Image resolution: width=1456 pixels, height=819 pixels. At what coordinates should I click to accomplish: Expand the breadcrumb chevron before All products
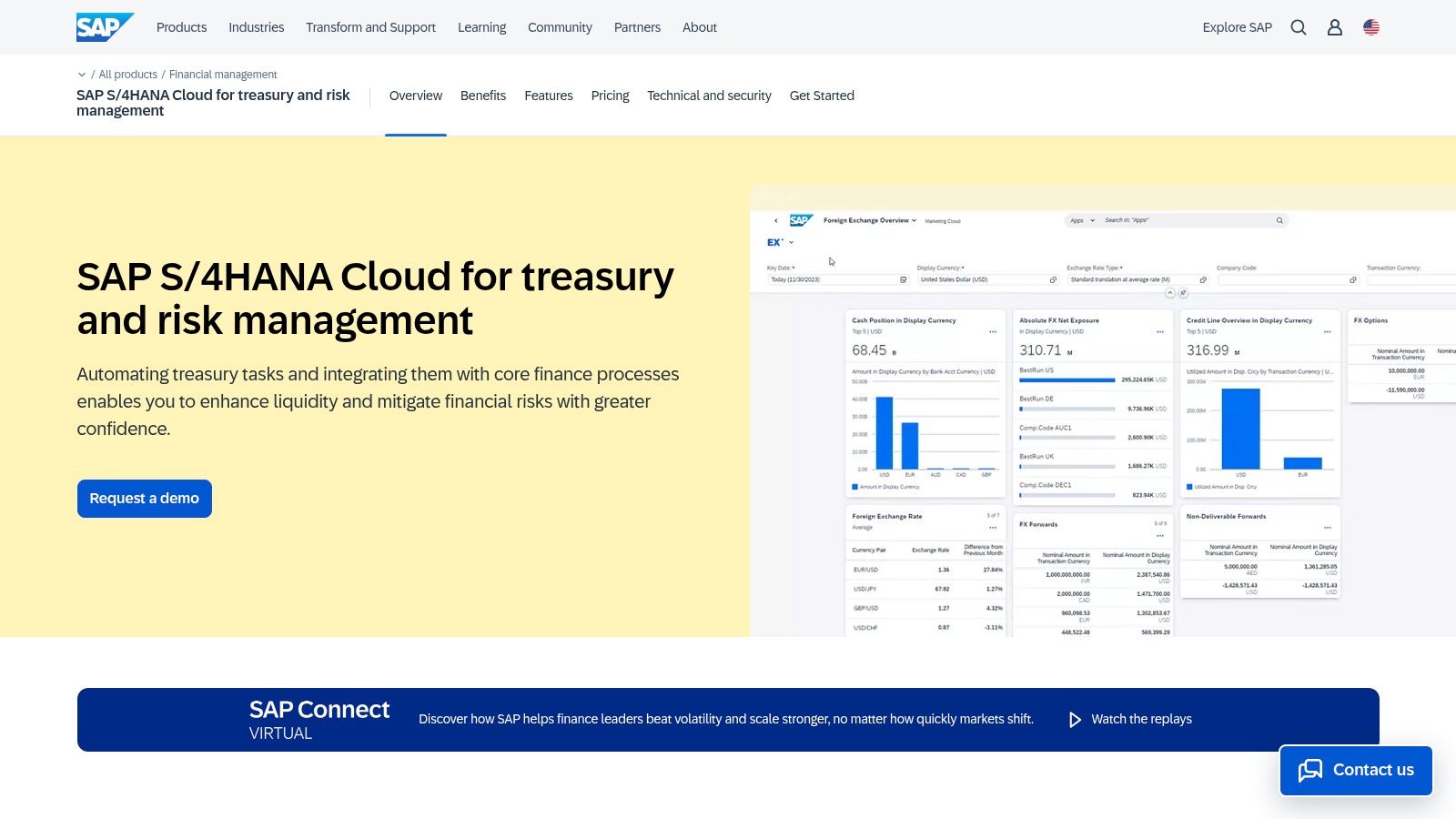click(x=82, y=75)
